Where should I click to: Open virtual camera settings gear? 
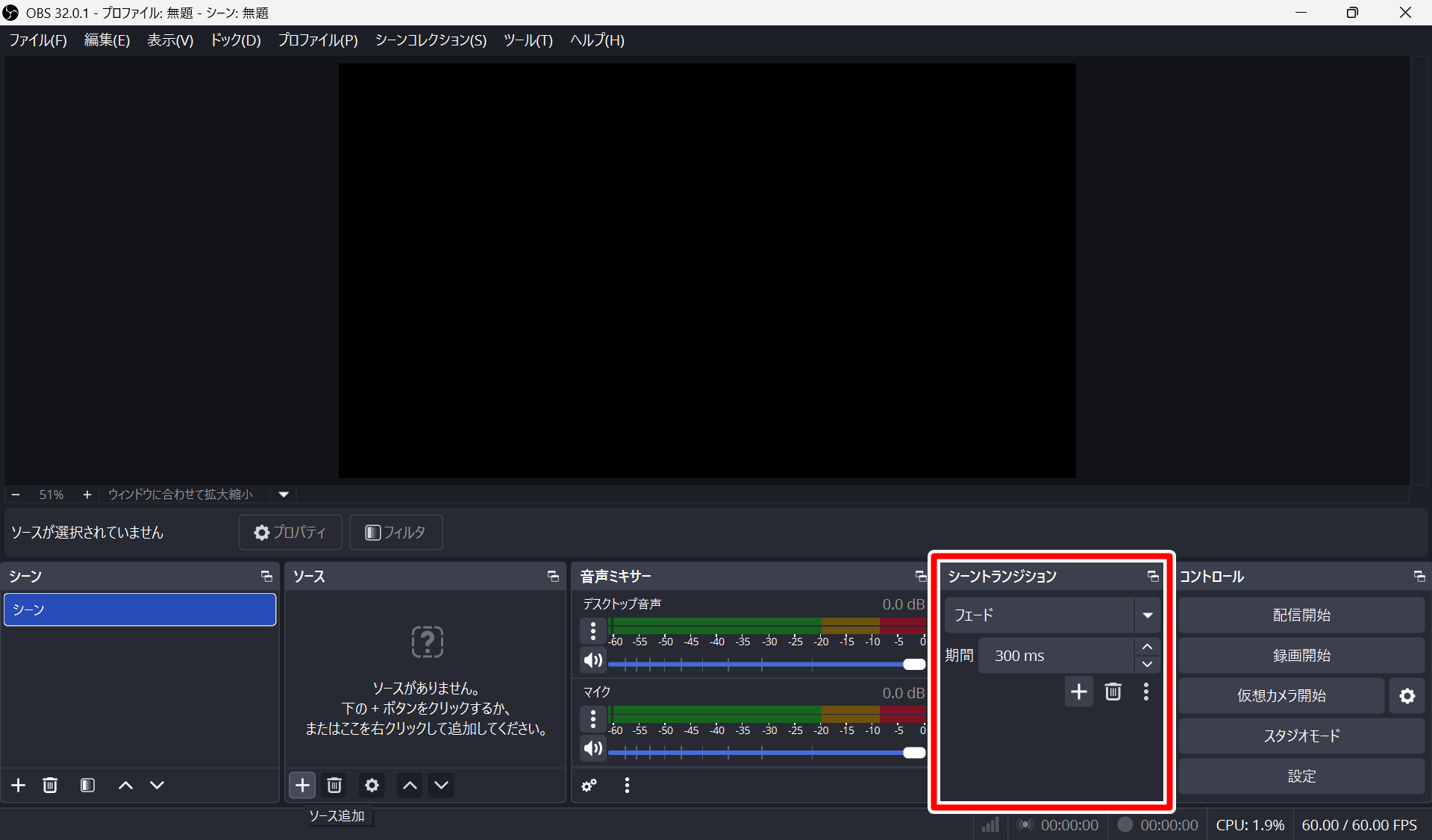[x=1407, y=695]
